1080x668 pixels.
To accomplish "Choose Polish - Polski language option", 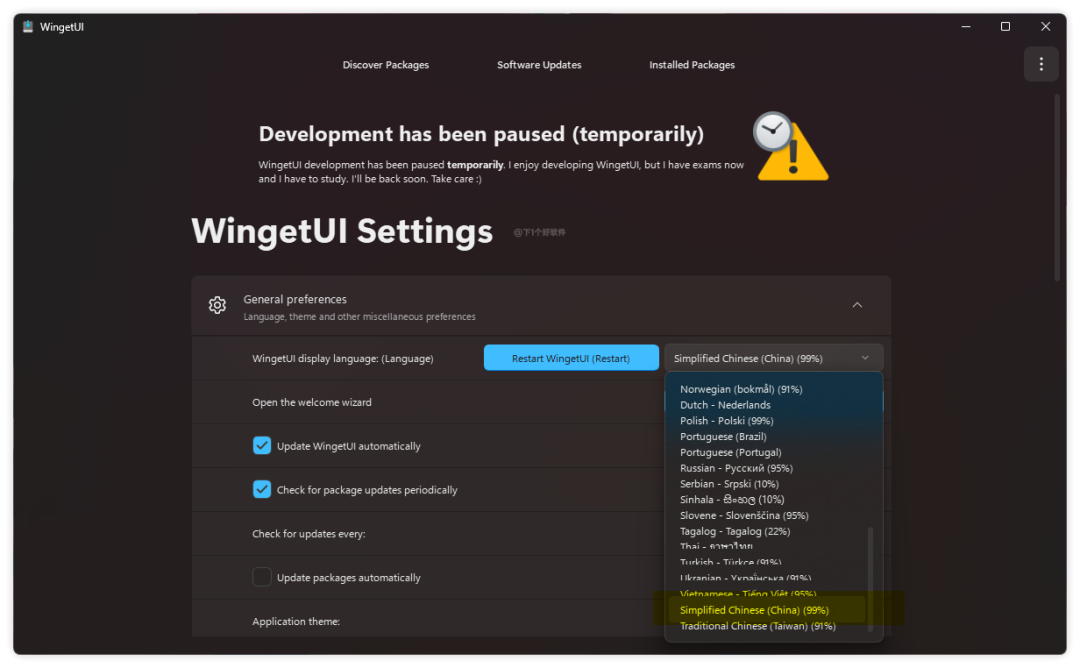I will point(726,421).
